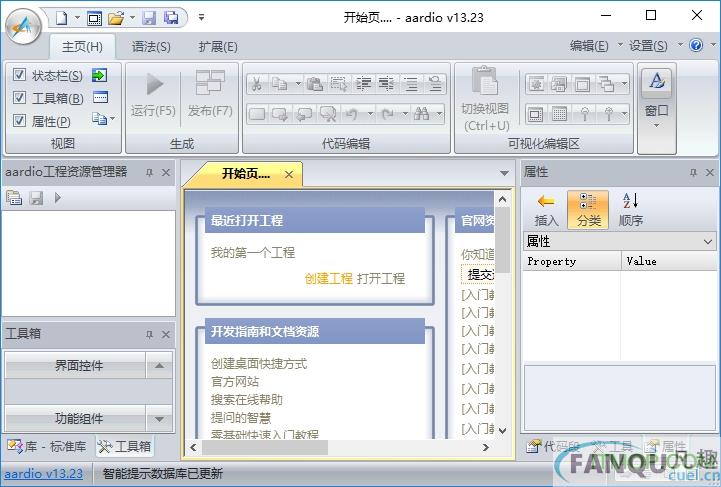Close the 开始页 tab with its X

coord(289,174)
